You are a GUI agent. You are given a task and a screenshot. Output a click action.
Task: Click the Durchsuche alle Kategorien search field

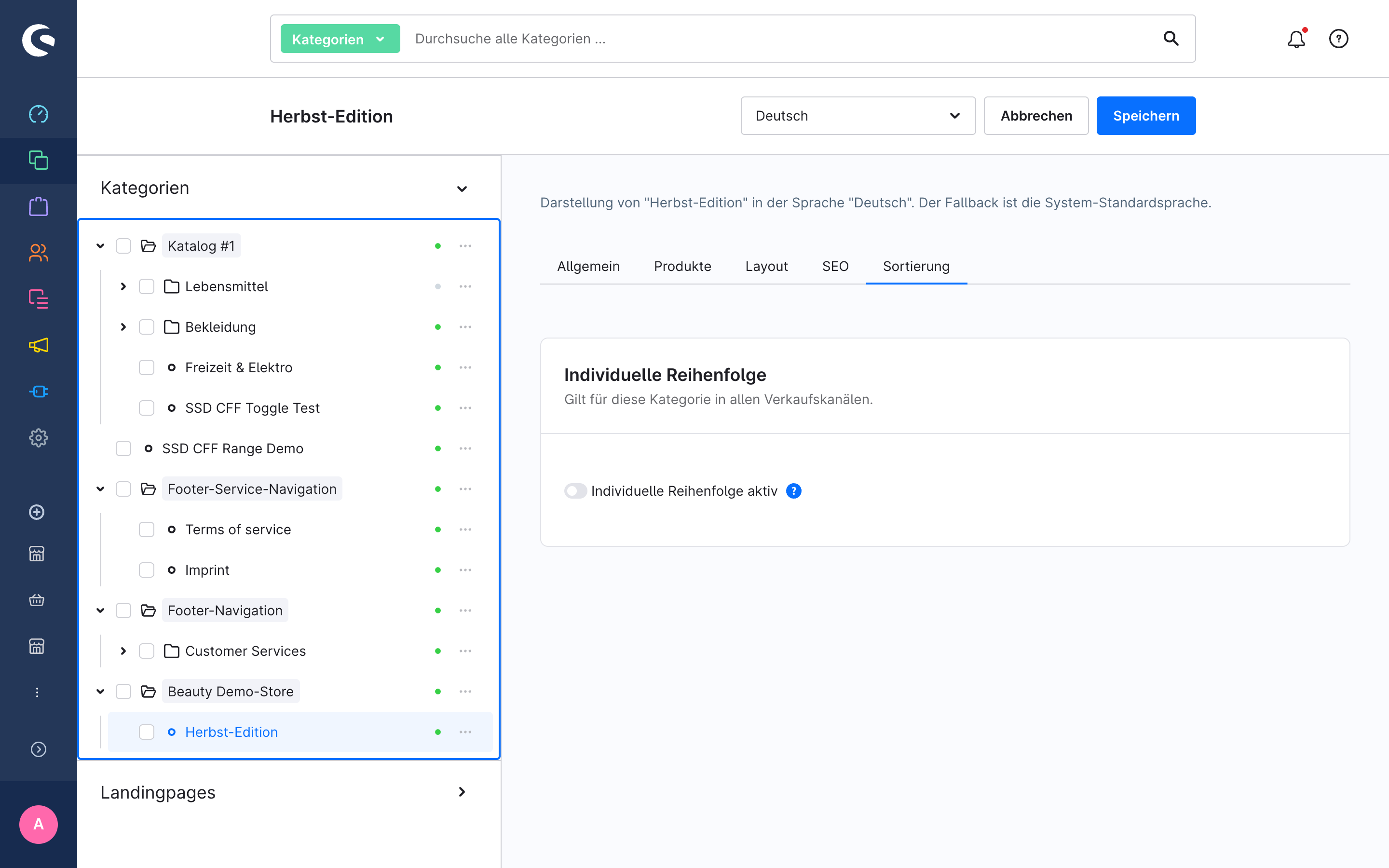click(x=781, y=39)
